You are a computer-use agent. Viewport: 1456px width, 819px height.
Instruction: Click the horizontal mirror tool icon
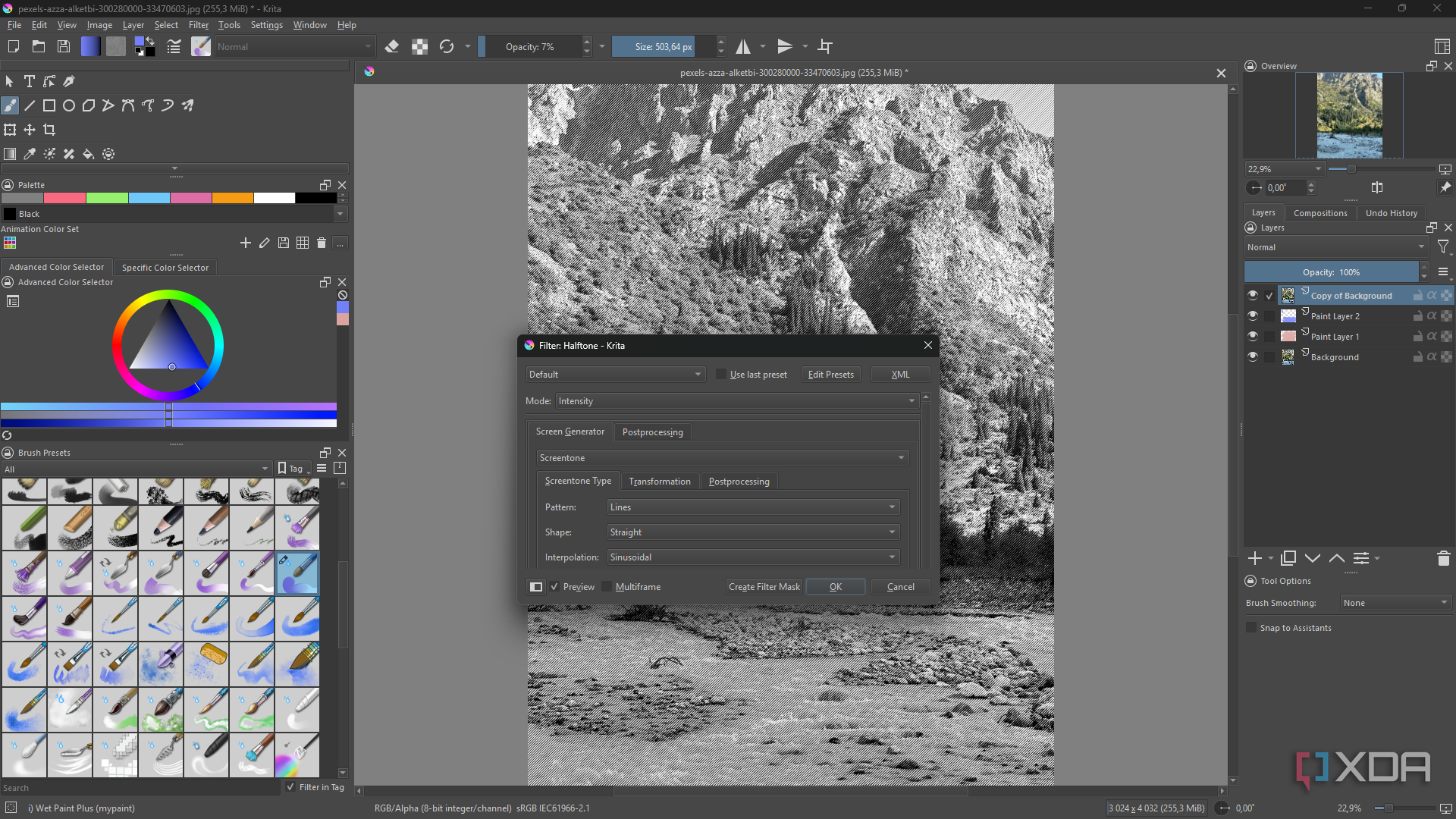[743, 47]
